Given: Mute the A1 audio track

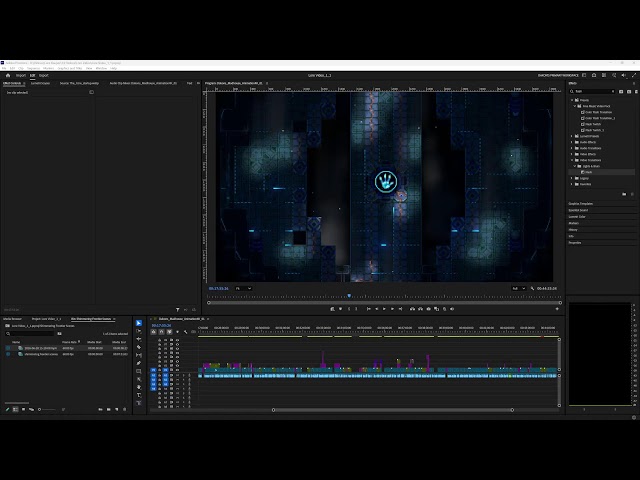Looking at the screenshot, I should coord(178,375).
